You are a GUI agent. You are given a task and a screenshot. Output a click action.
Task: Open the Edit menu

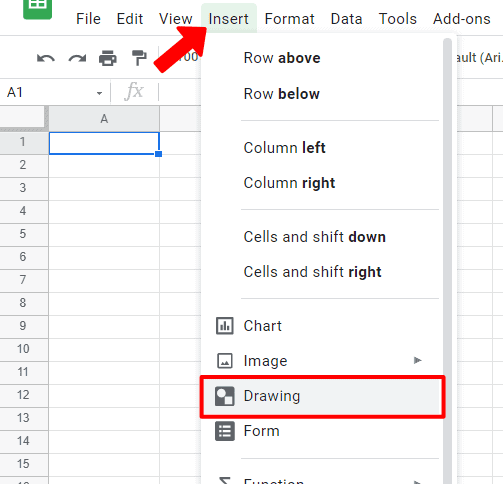coord(130,19)
